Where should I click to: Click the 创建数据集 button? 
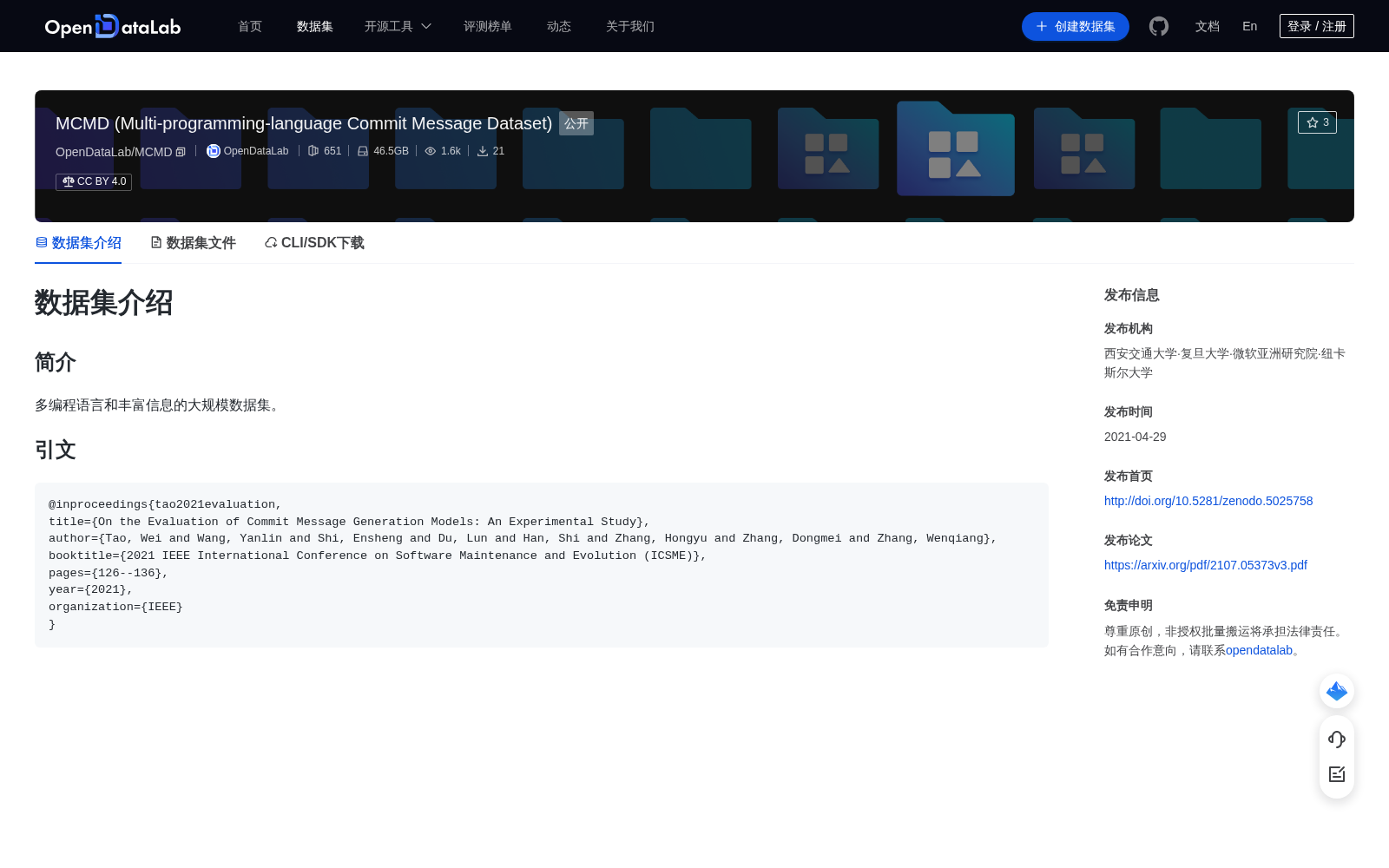(x=1076, y=26)
